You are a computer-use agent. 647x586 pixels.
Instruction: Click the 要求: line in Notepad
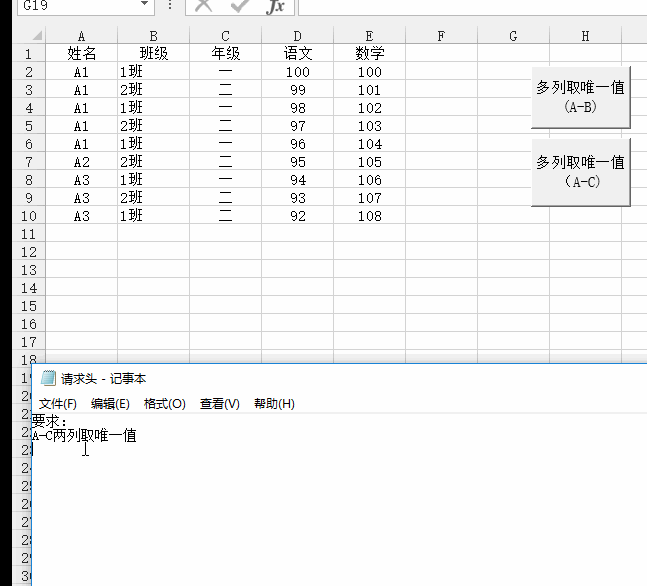coord(49,421)
